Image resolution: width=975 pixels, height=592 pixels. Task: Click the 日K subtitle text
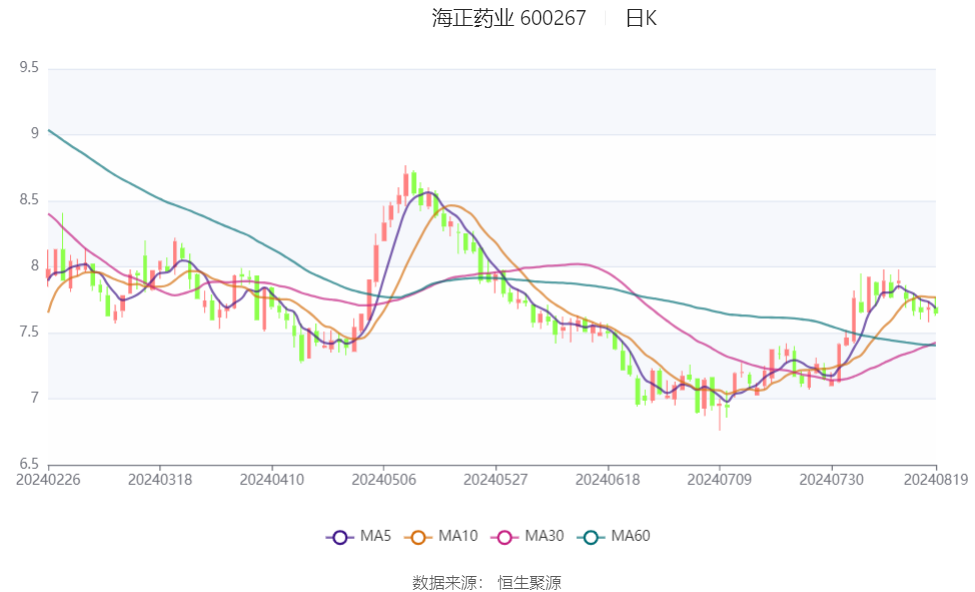pyautogui.click(x=640, y=18)
